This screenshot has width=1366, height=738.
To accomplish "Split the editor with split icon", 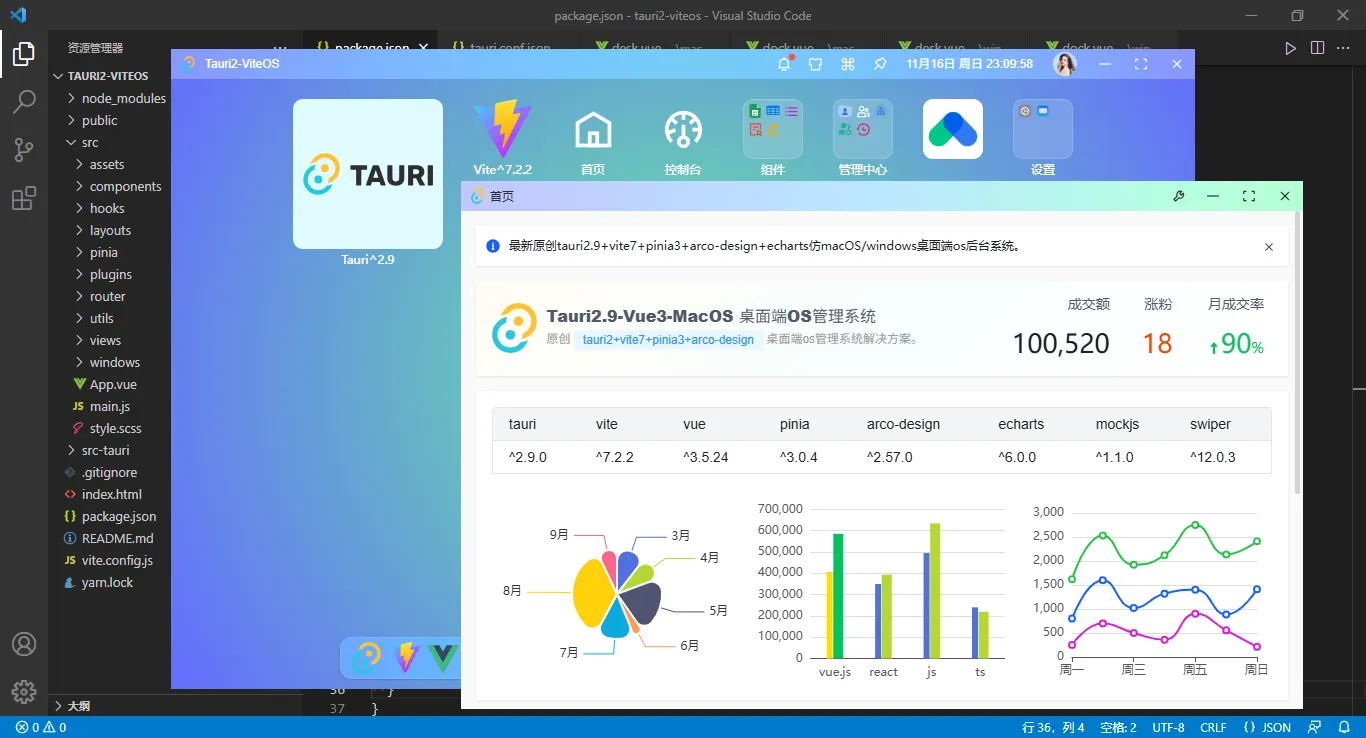I will [x=1318, y=48].
